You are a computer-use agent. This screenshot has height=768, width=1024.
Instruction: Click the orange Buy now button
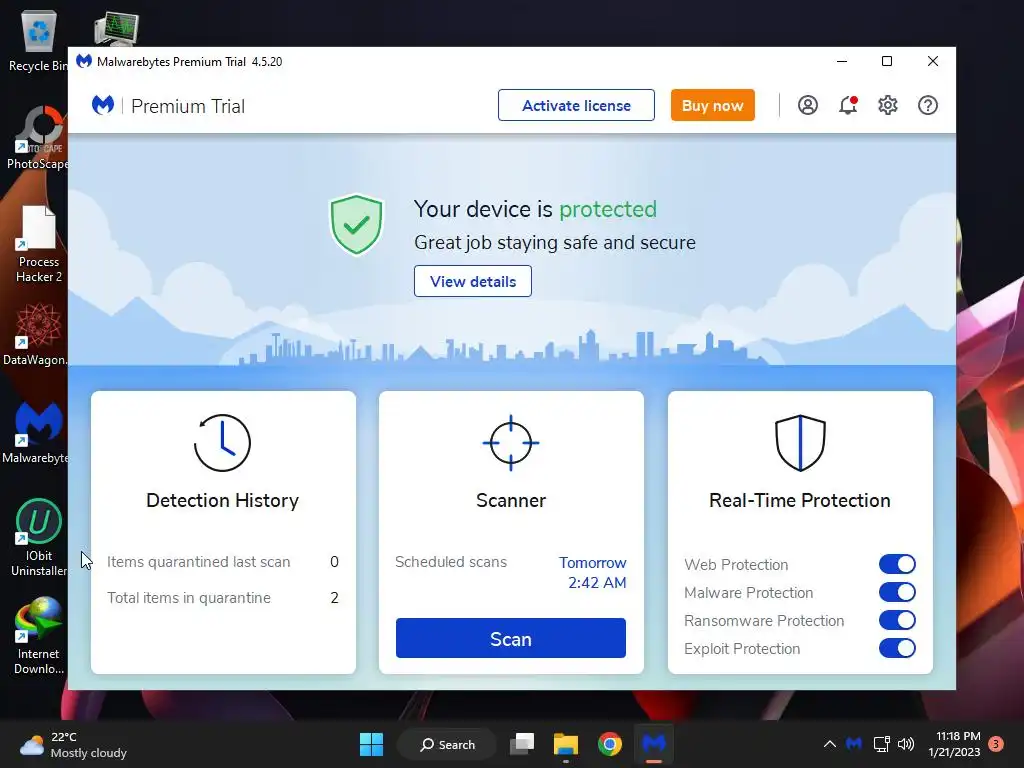(712, 105)
